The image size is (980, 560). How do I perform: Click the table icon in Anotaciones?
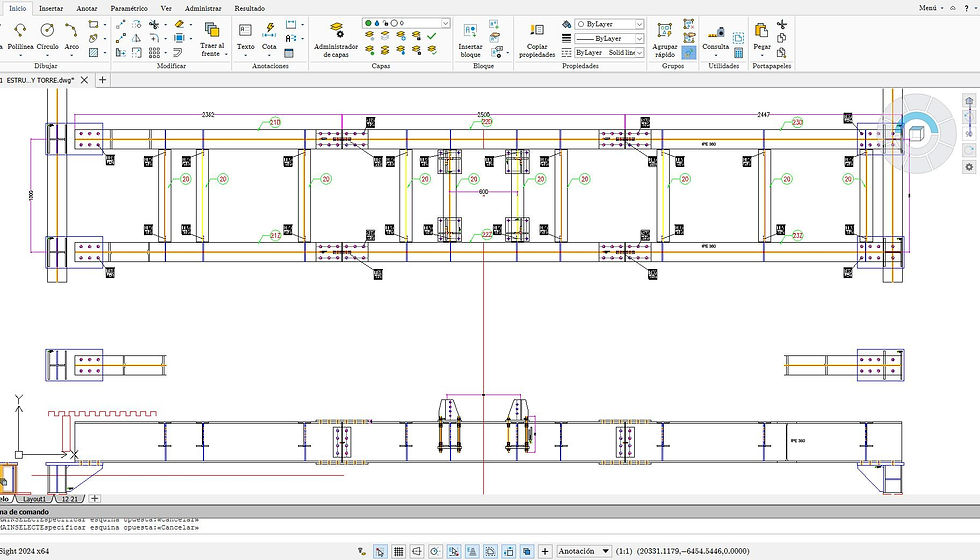289,53
